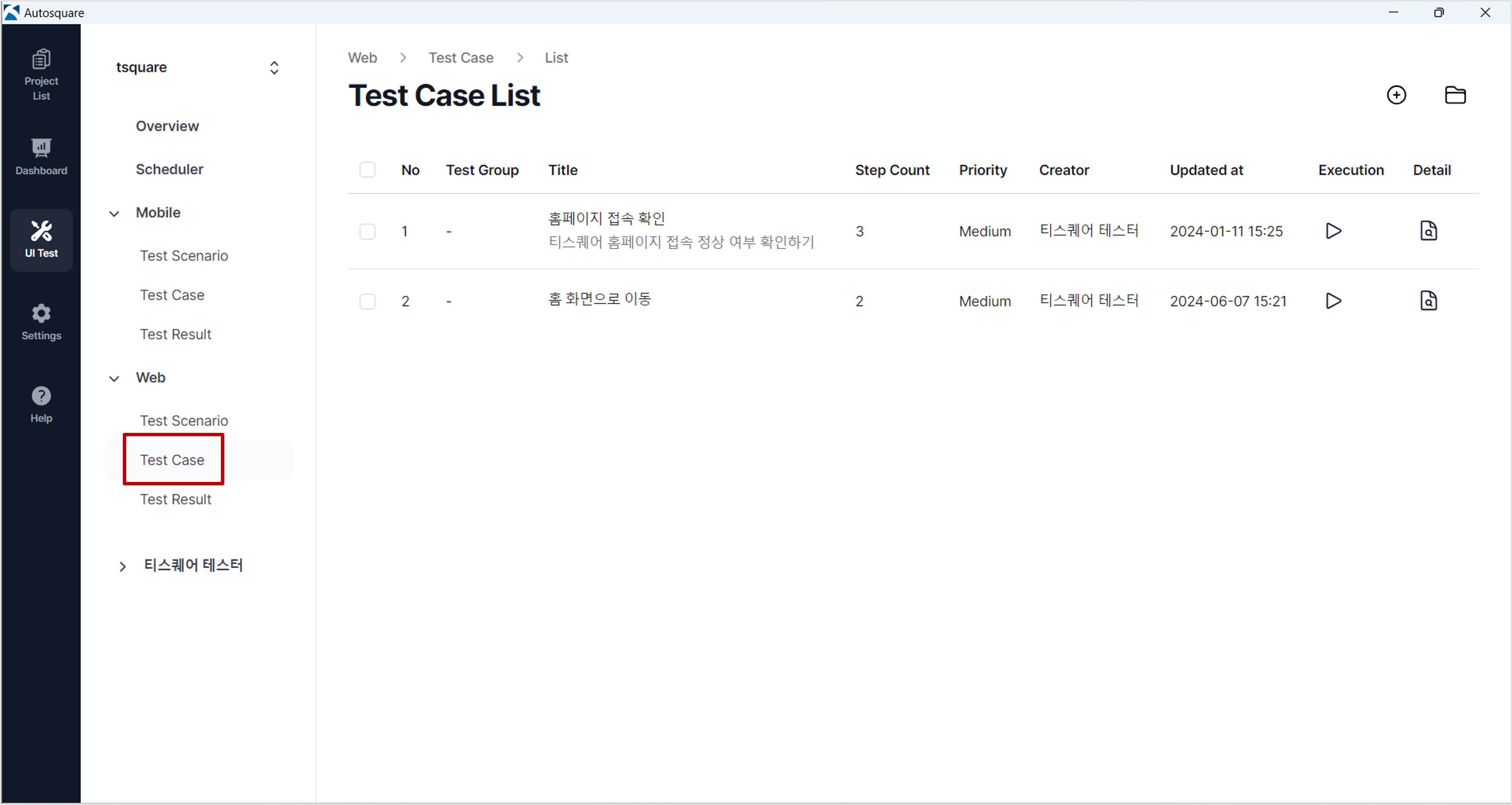
Task: Click the Test Case breadcrumb link
Action: click(461, 58)
